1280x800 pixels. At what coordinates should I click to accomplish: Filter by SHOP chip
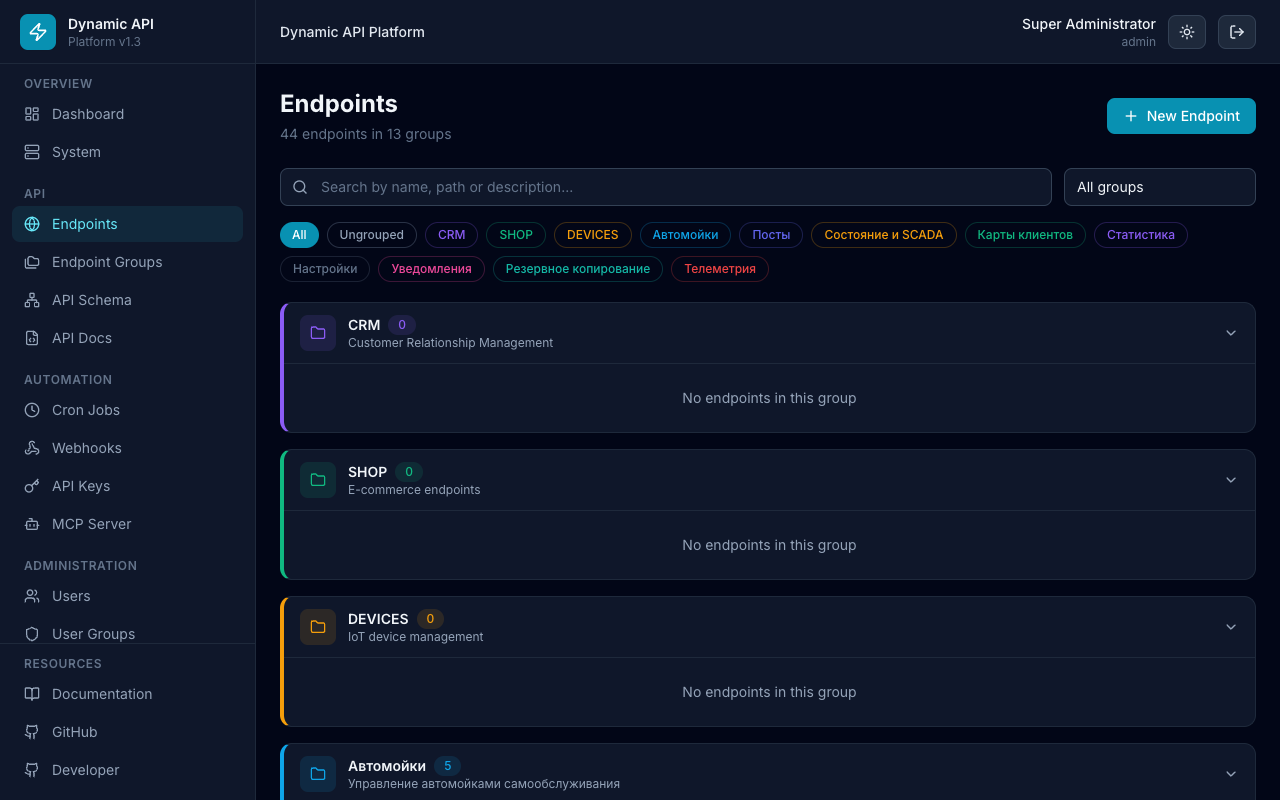pyautogui.click(x=516, y=235)
